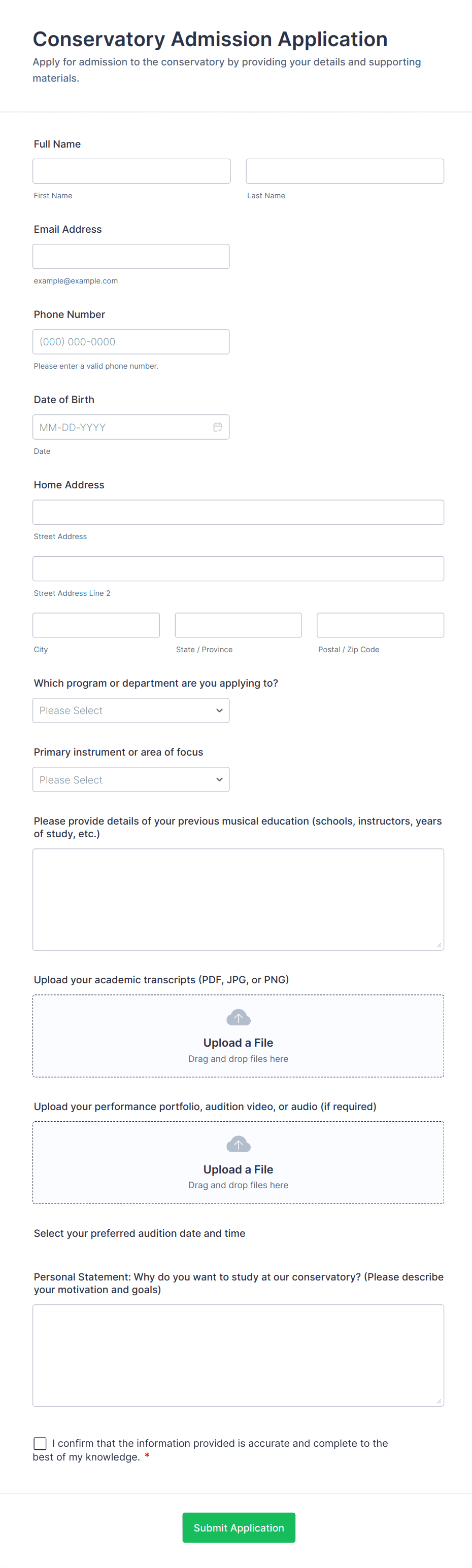Focus the Last Name text box
Screen dimensions: 472x1568
(x=345, y=171)
